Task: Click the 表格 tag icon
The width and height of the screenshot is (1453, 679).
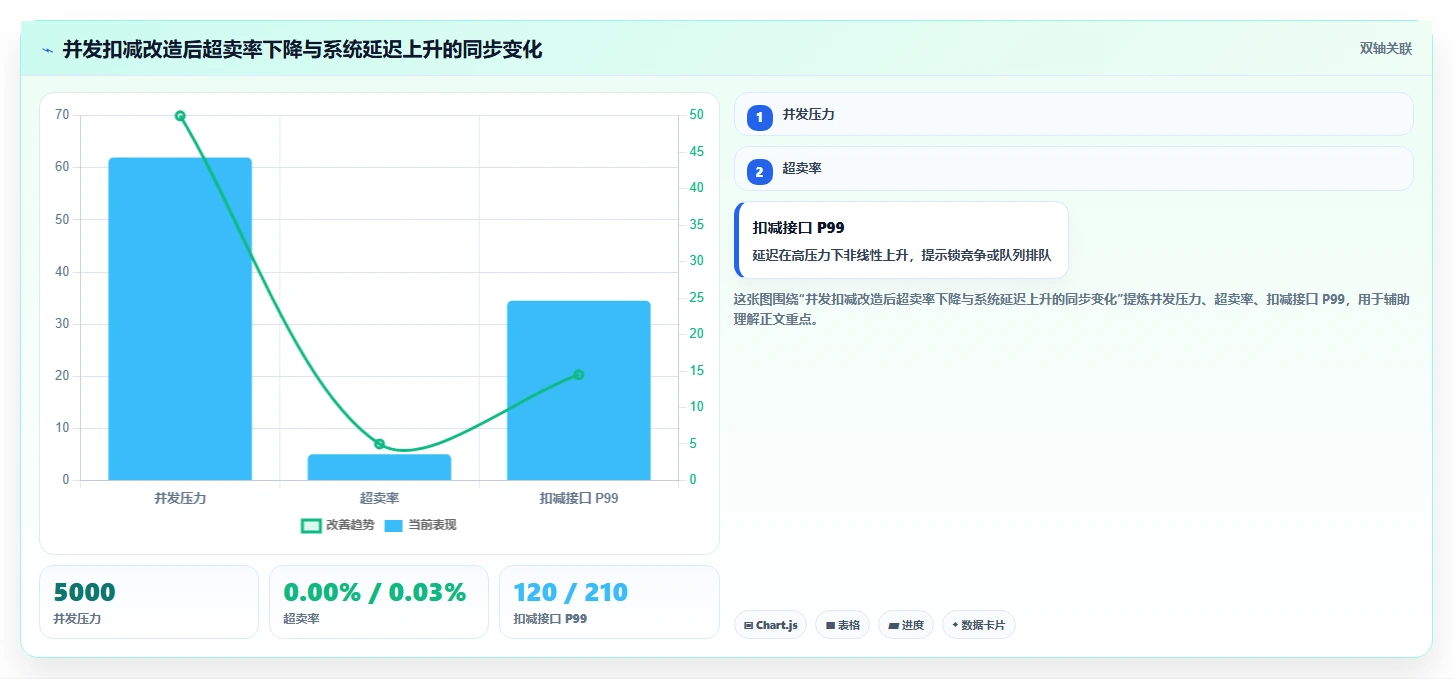Action: pyautogui.click(x=830, y=626)
